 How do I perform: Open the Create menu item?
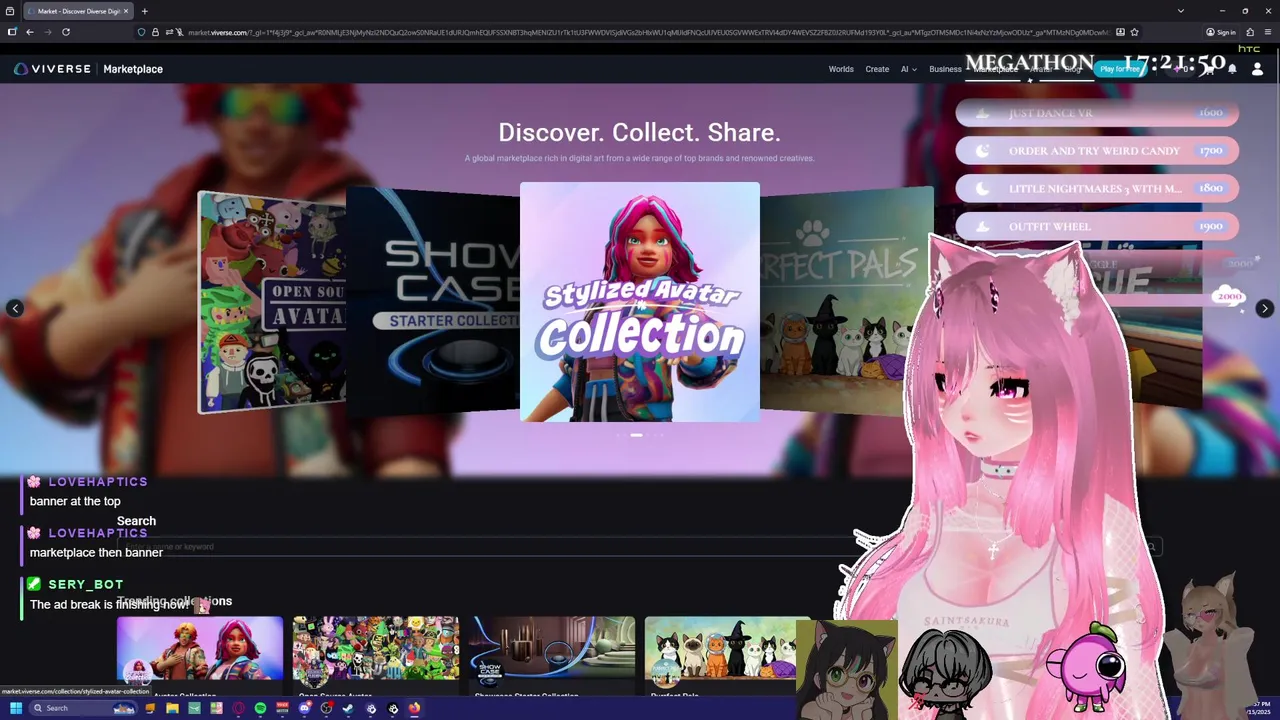[877, 69]
